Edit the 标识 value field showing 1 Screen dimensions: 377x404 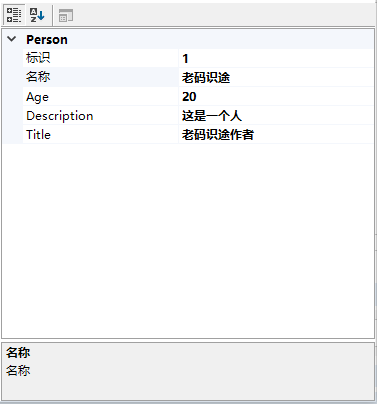[276, 58]
